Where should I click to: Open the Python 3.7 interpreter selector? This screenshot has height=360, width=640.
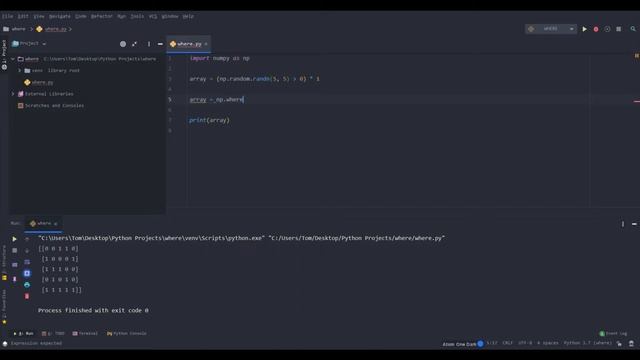click(x=587, y=343)
